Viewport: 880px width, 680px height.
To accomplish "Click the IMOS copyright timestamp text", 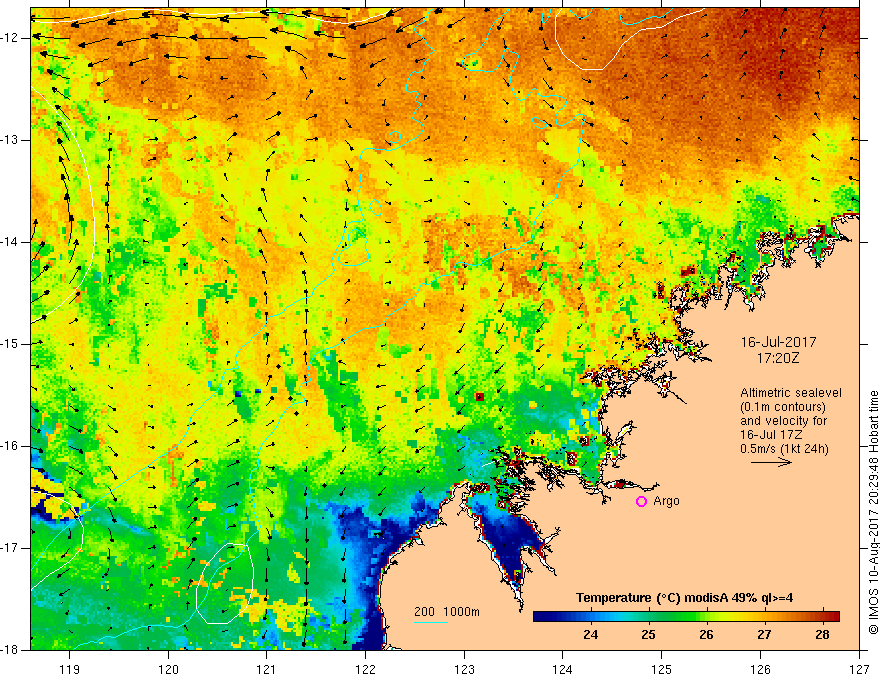I will point(873,513).
